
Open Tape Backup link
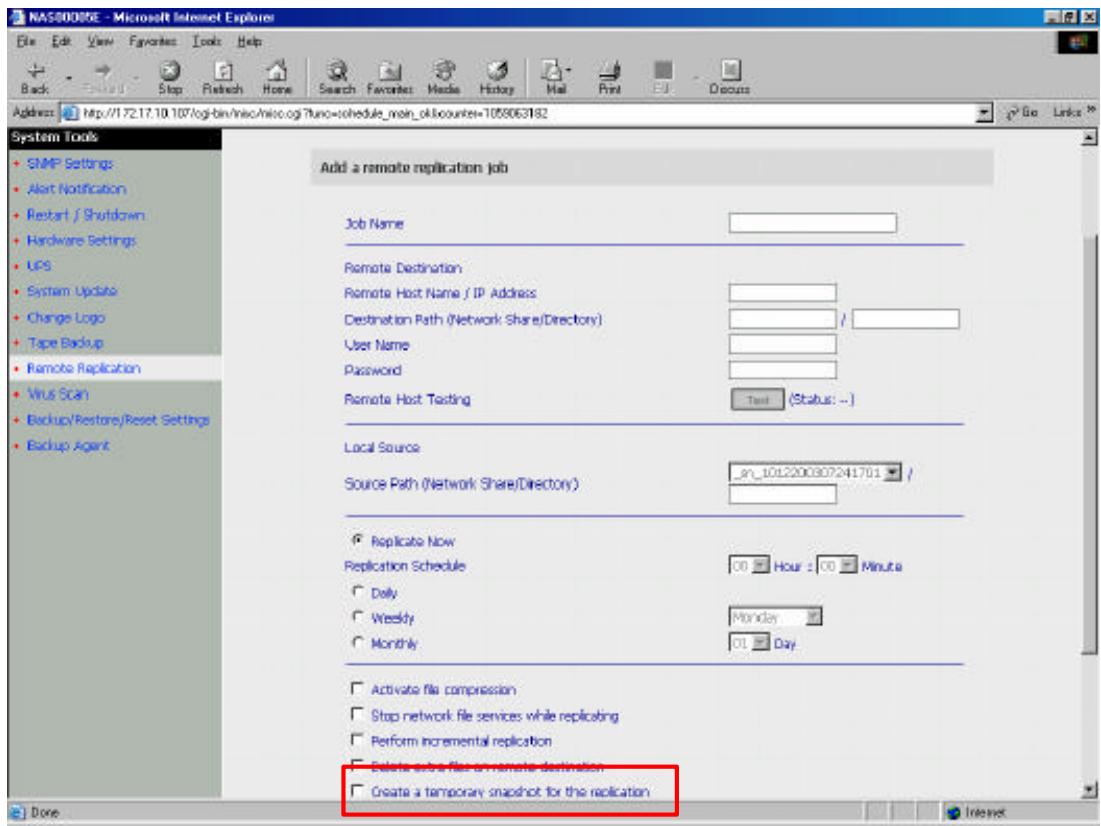65,343
